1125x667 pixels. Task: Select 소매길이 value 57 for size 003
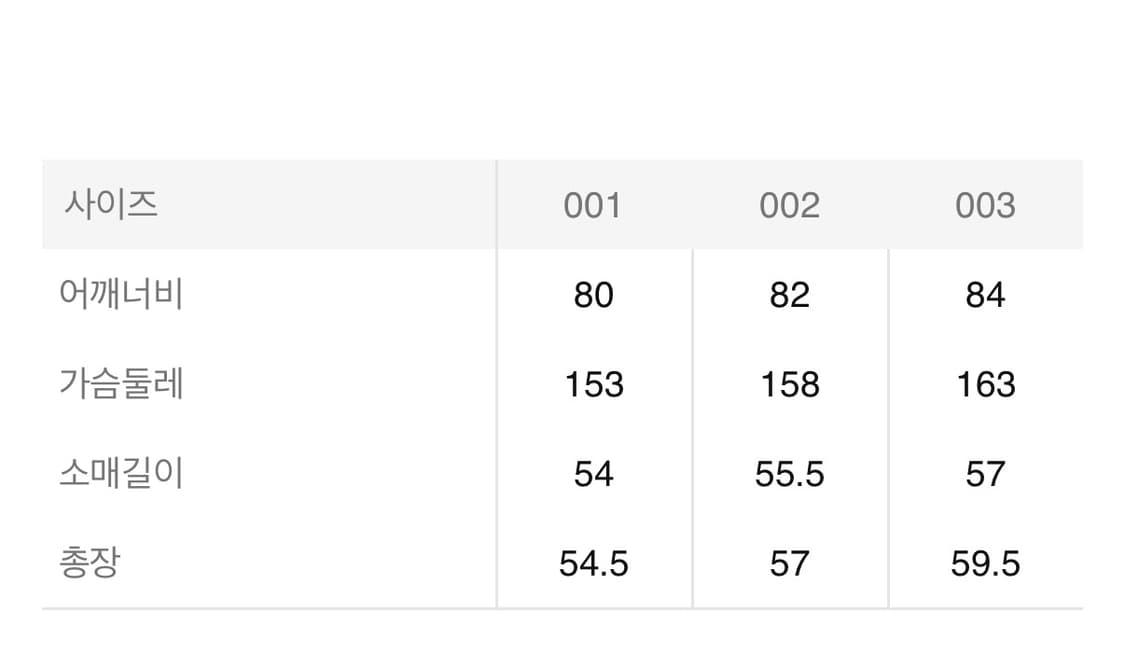tap(985, 474)
